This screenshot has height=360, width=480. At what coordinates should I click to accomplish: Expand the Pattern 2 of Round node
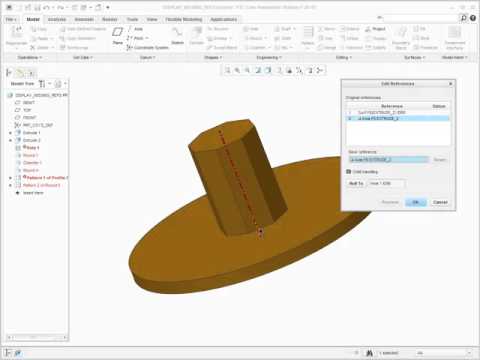(10, 185)
